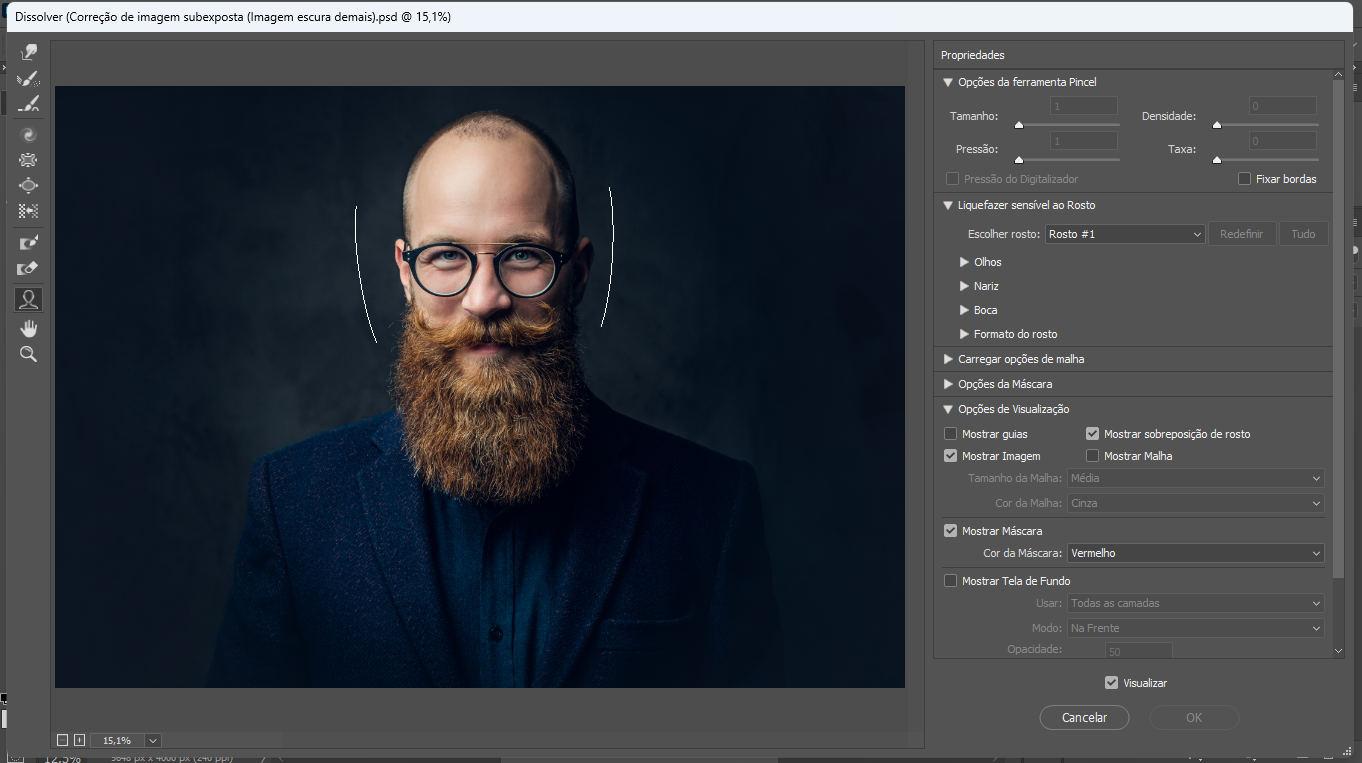Select the Freeze Mask tool
Screen dimensions: 1362x763
28,242
